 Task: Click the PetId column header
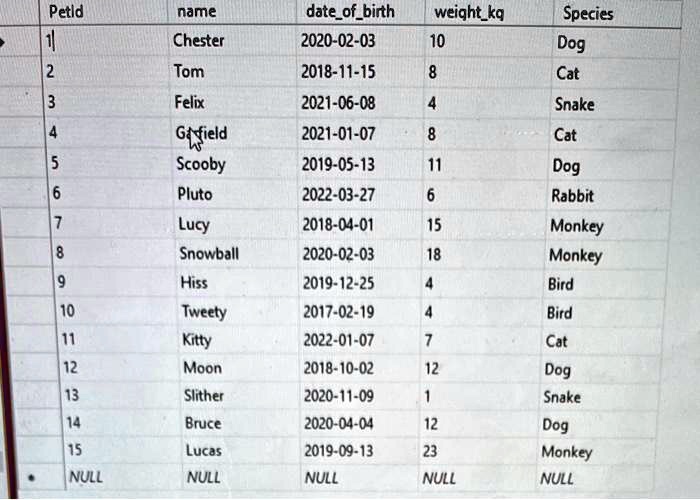coord(68,14)
